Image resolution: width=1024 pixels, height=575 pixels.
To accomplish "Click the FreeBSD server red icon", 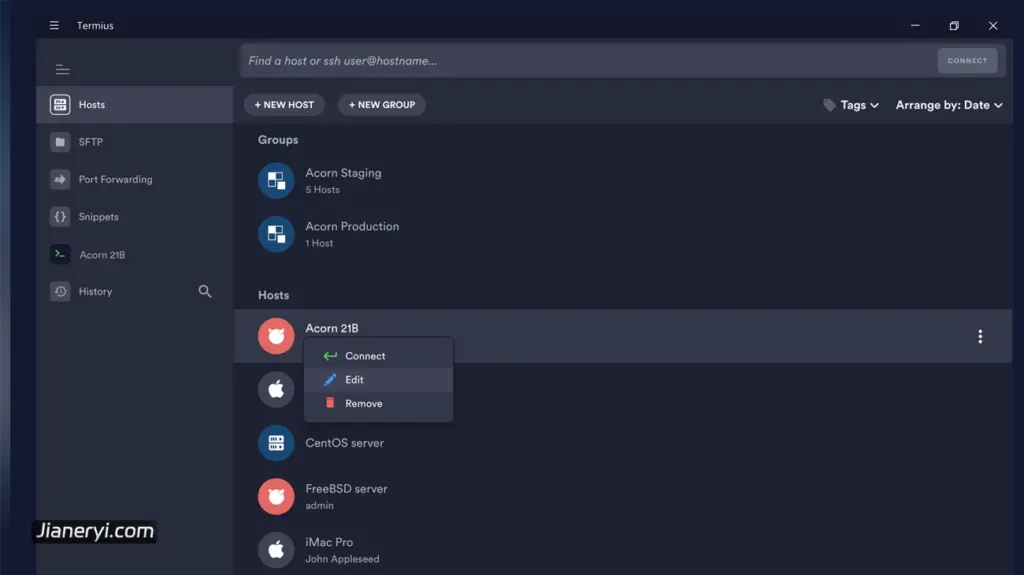I will 276,497.
